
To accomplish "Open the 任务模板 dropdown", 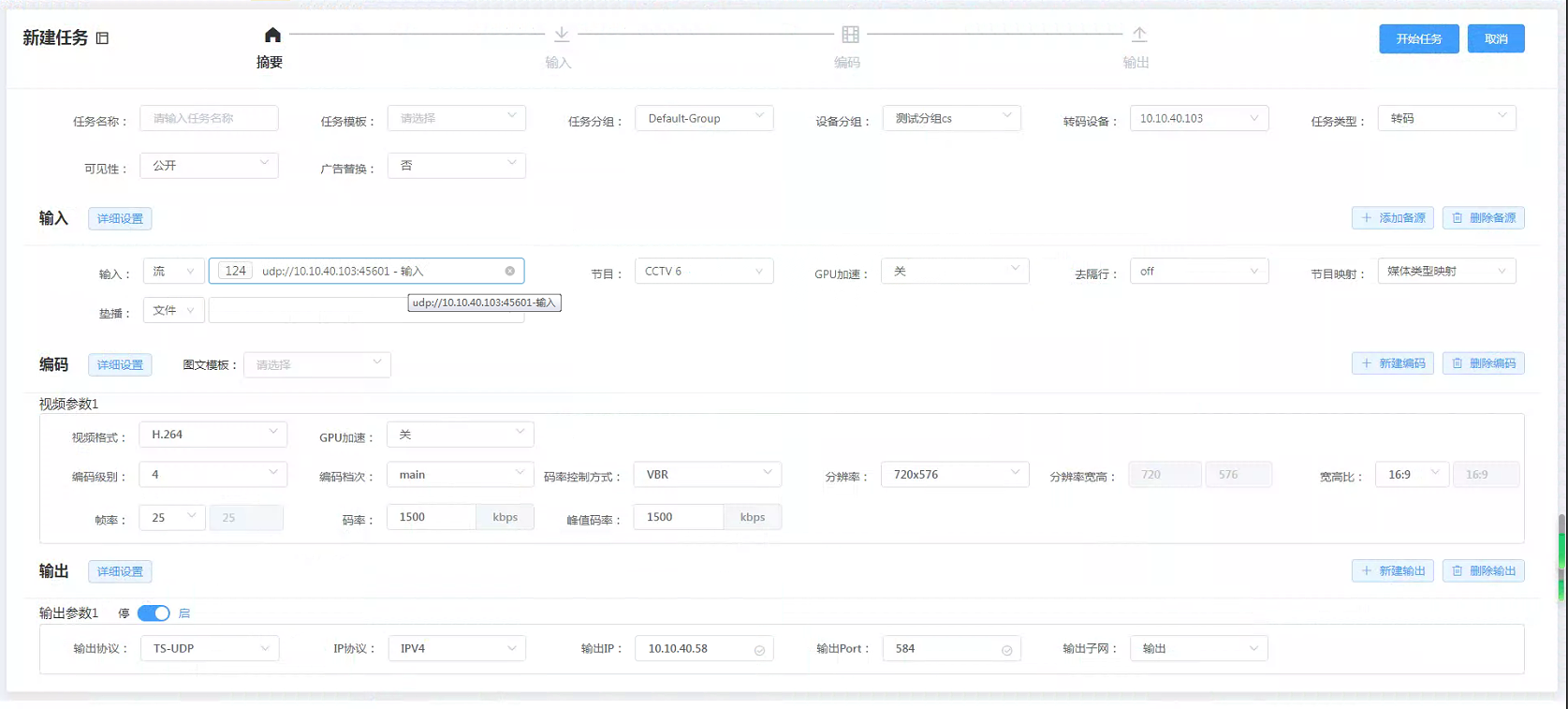I will tap(457, 118).
